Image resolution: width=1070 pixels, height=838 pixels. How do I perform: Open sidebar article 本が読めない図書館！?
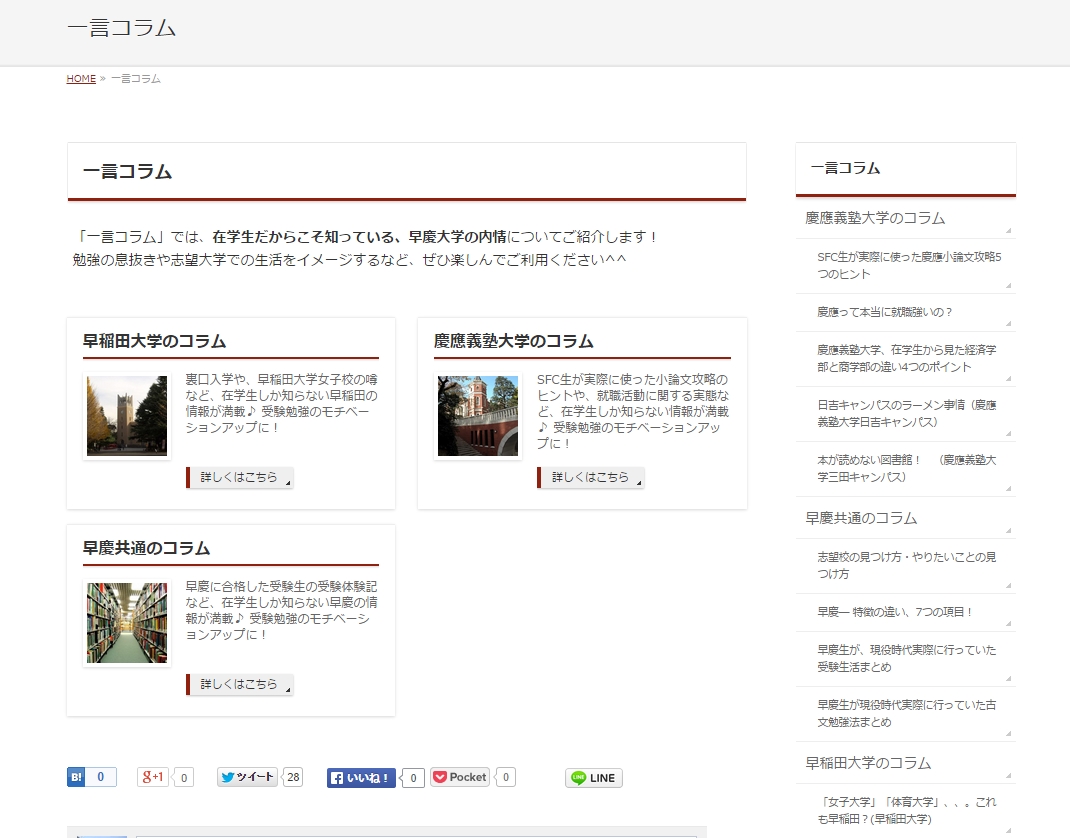[x=906, y=468]
